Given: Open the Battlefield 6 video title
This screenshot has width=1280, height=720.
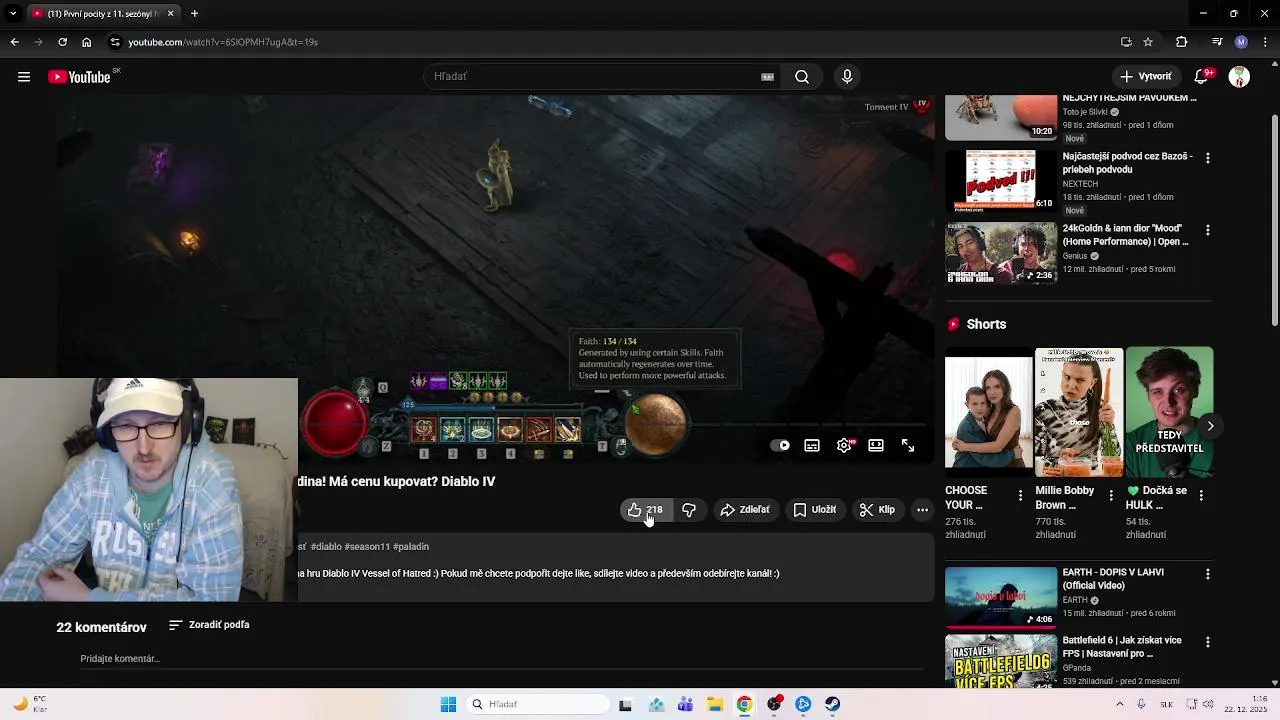Looking at the screenshot, I should coord(1122,647).
